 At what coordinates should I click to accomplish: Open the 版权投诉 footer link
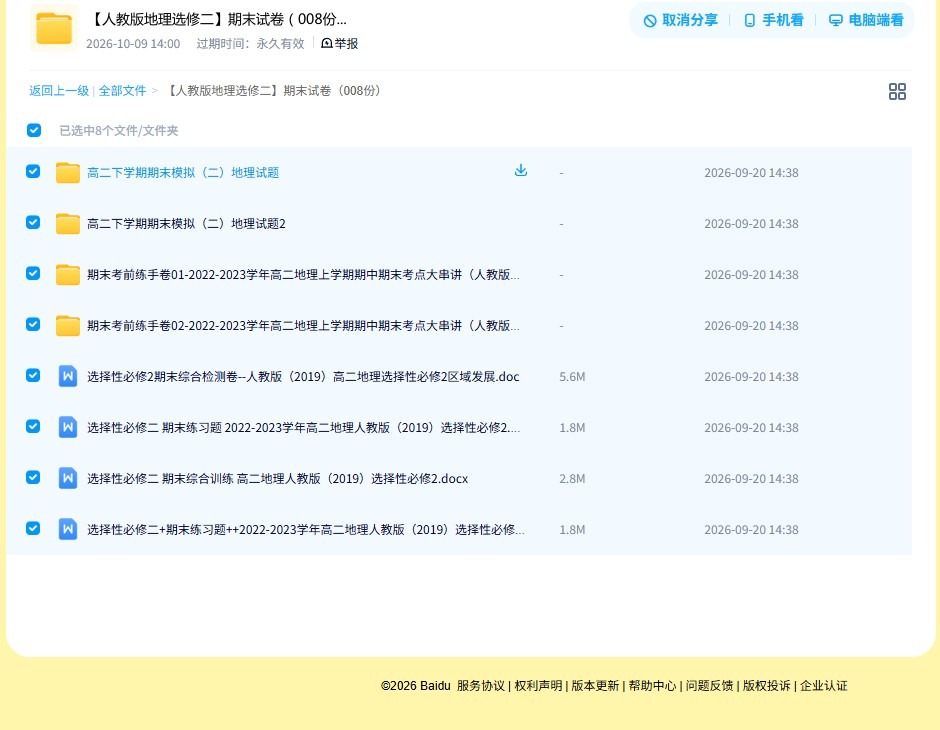767,686
